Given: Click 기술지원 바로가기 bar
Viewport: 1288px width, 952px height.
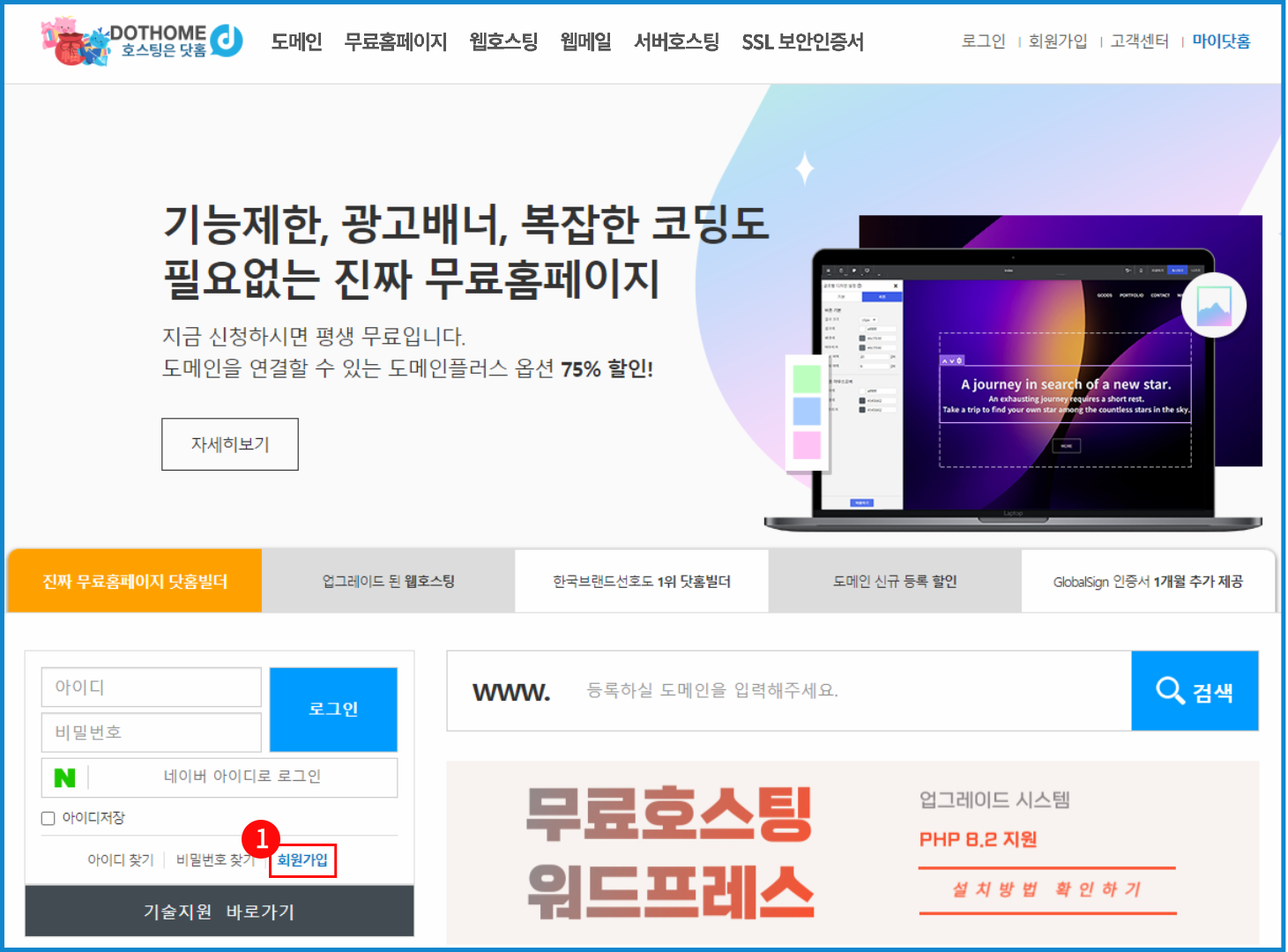Looking at the screenshot, I should 219,911.
